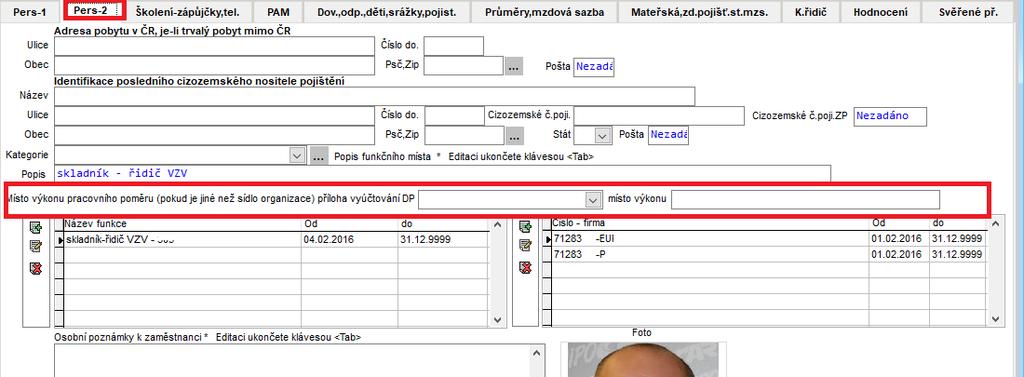The image size is (1024, 377).
Task: Edit selected record in Název funkce table
Action: [x=36, y=246]
